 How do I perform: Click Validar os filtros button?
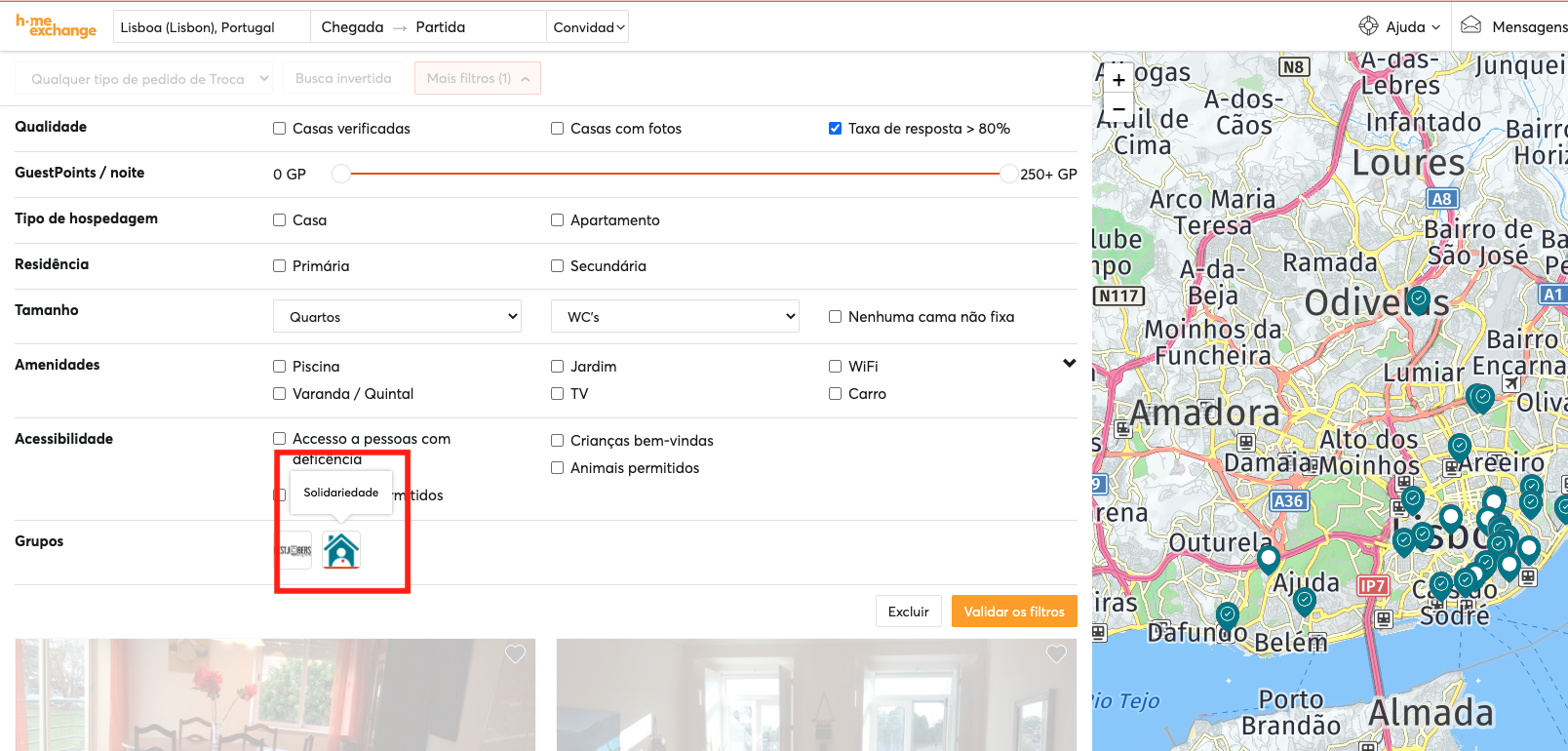click(x=1014, y=612)
